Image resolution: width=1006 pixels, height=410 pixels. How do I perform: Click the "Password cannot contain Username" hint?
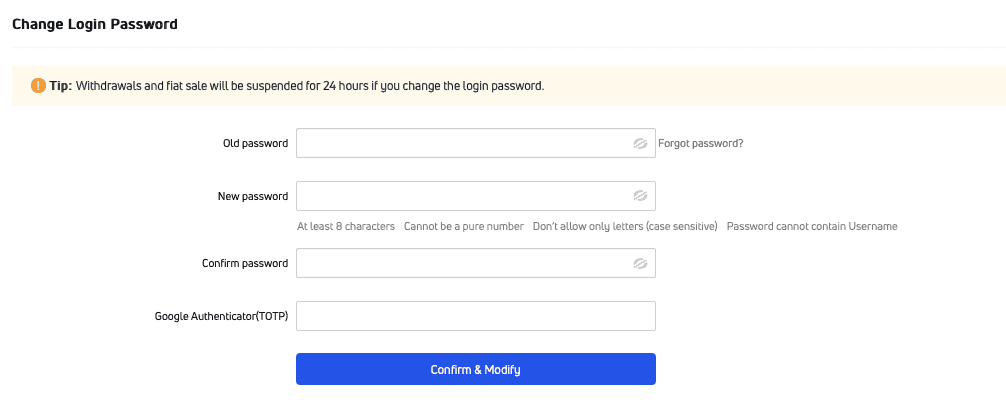point(811,226)
